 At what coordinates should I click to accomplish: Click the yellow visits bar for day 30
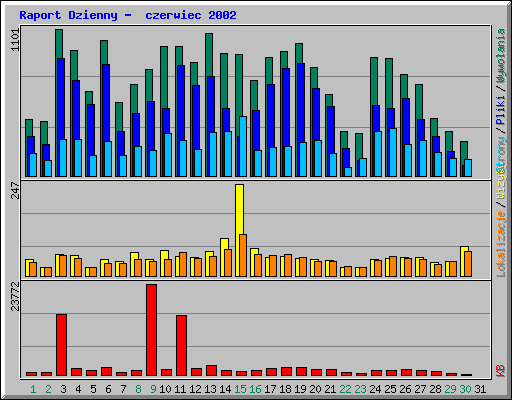point(464,261)
